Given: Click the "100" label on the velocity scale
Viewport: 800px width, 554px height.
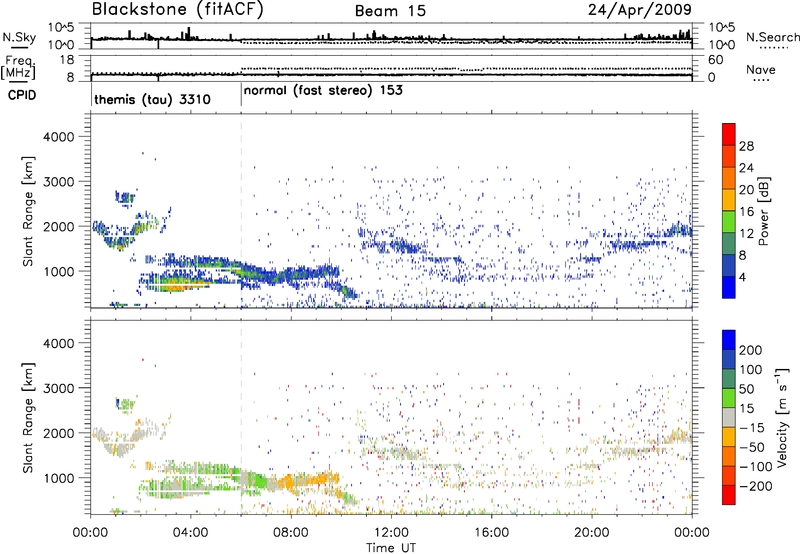Looking at the screenshot, I should [751, 369].
